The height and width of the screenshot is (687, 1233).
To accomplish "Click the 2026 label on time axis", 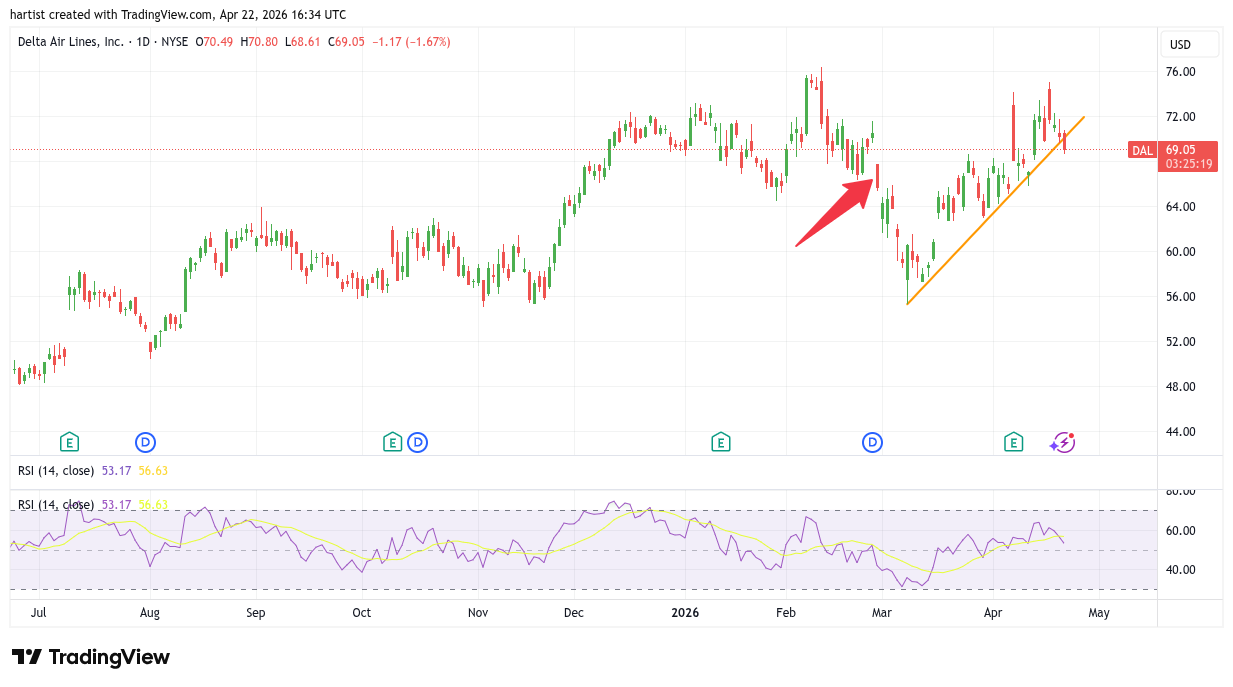I will tap(685, 612).
